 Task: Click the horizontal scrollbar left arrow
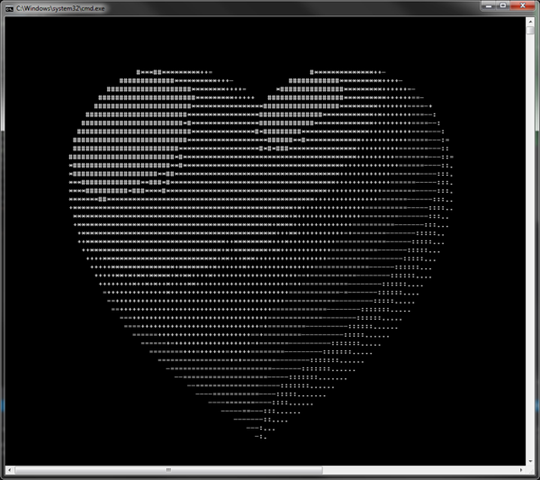coord(9,470)
